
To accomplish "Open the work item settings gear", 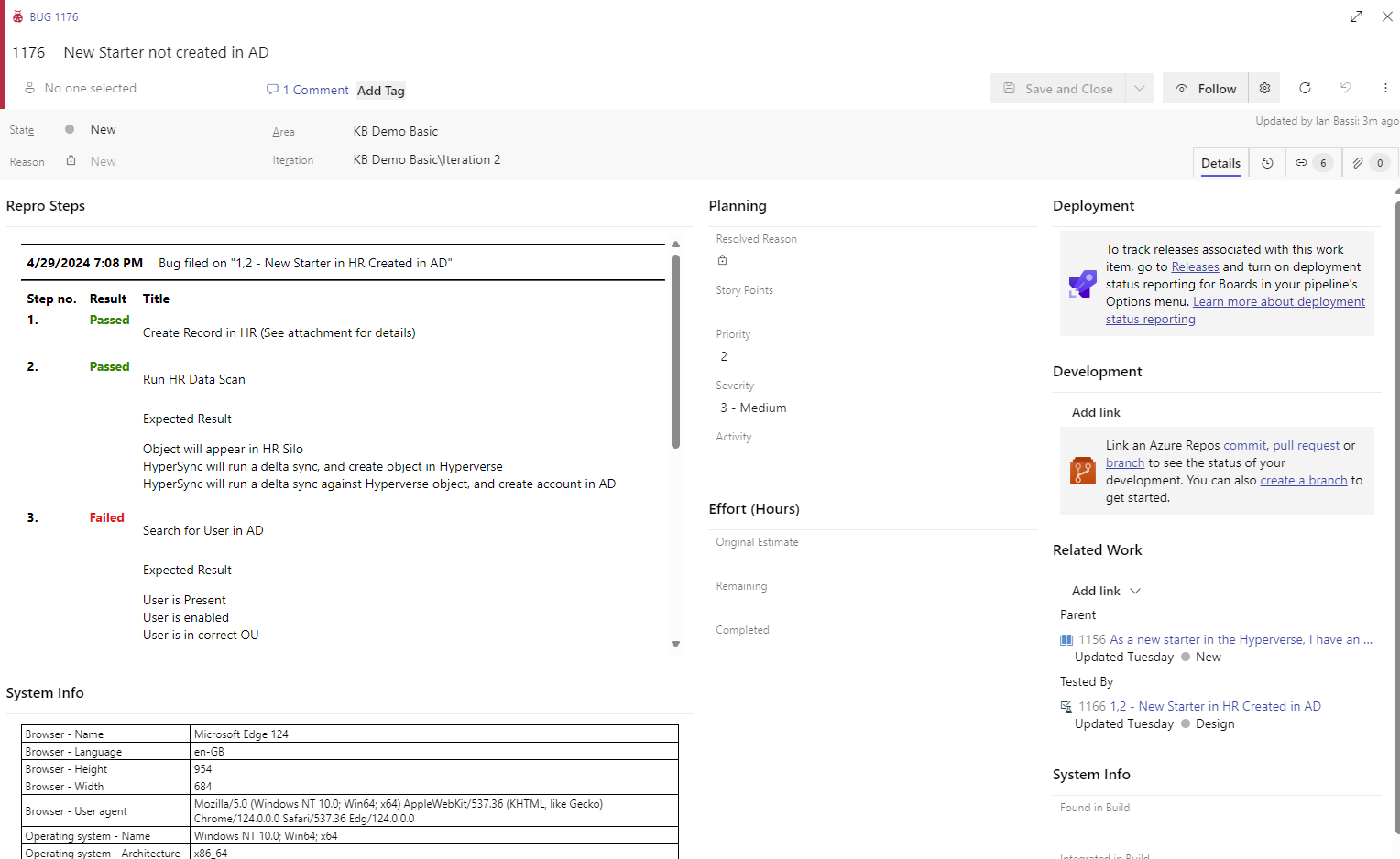I will [1264, 88].
